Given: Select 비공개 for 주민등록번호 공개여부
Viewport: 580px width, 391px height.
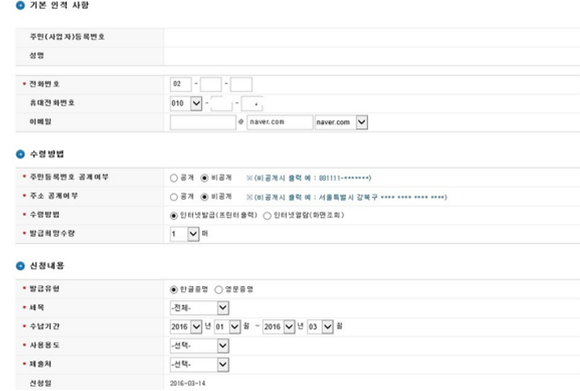Looking at the screenshot, I should click(204, 178).
